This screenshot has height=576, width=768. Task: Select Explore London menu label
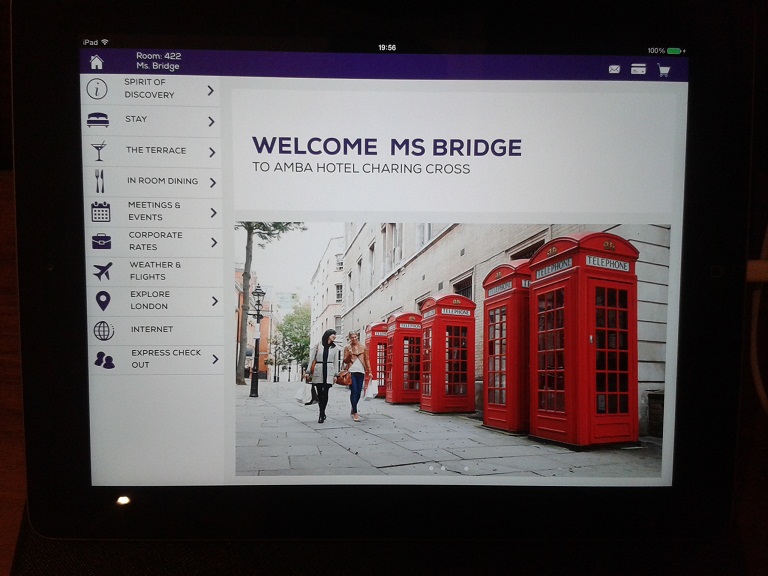[x=150, y=300]
